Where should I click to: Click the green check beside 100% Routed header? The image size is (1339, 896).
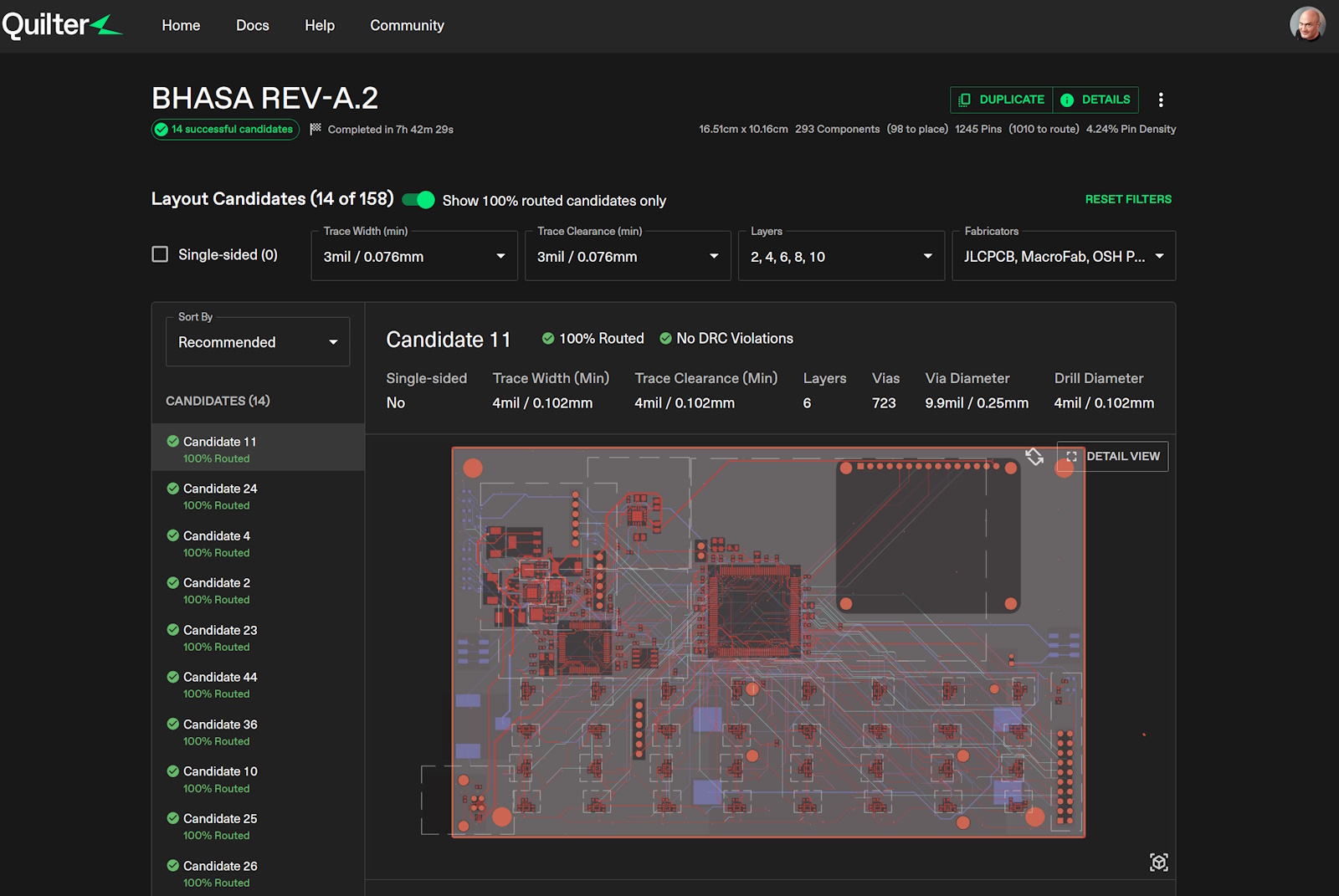[548, 339]
